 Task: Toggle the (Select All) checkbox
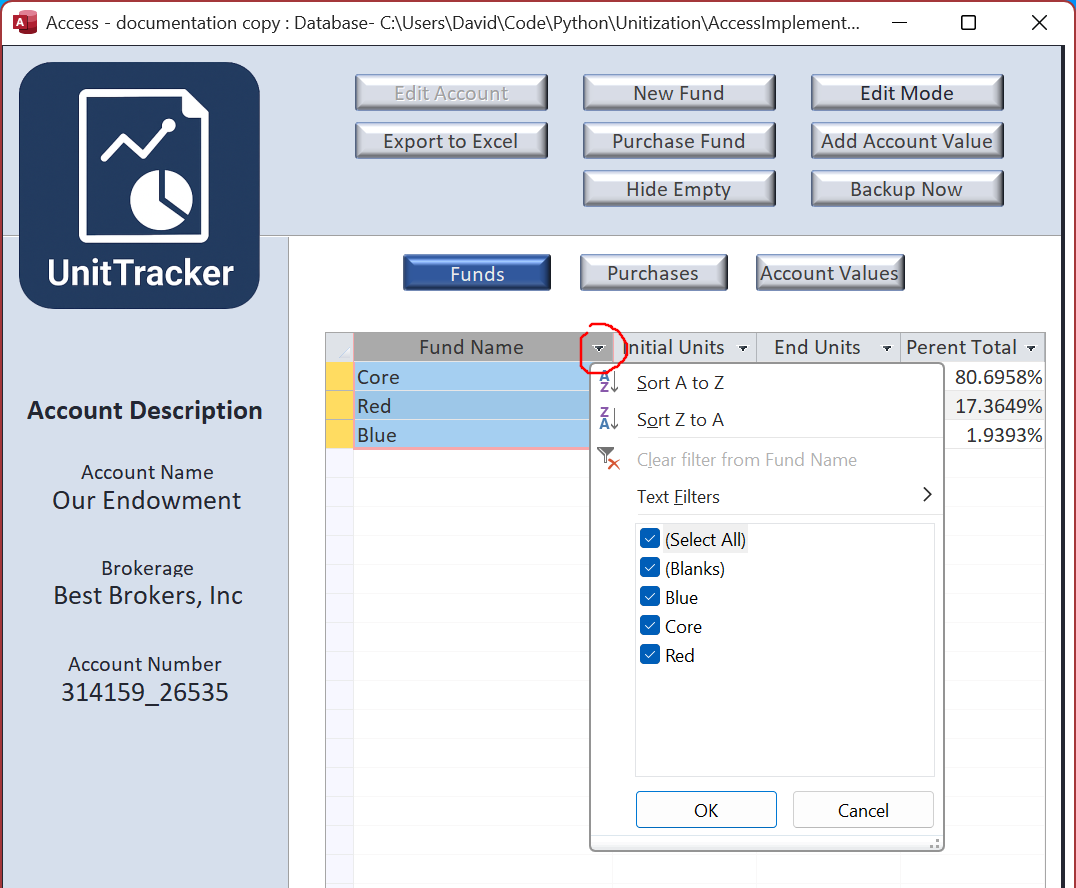click(x=650, y=539)
